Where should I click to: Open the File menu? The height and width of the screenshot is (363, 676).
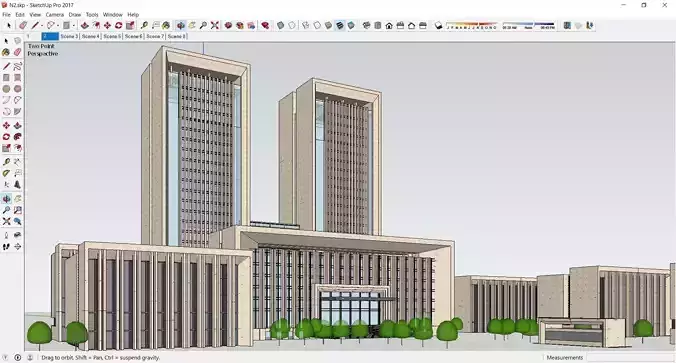6,15
